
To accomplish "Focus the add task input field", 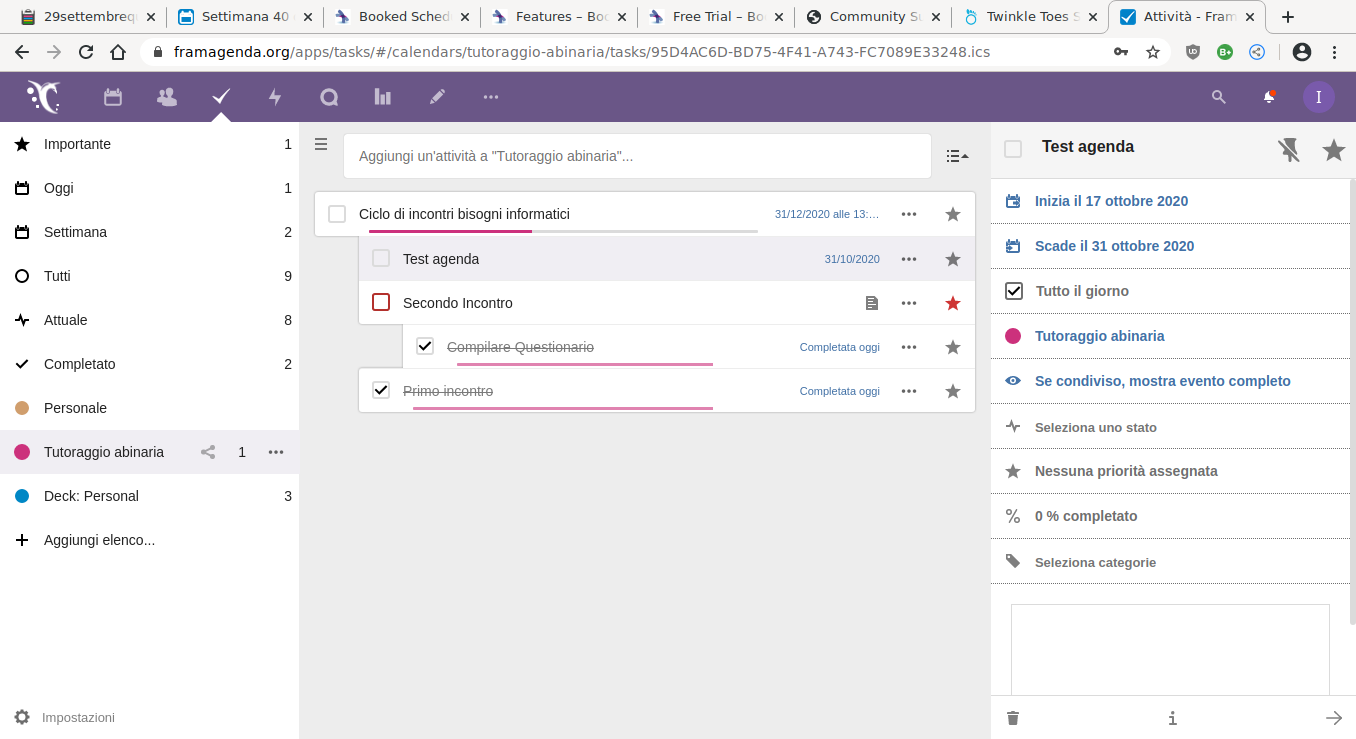I will pos(637,156).
